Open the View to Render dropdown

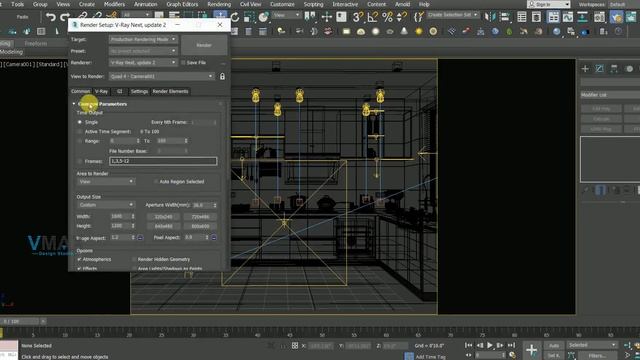pyautogui.click(x=162, y=76)
